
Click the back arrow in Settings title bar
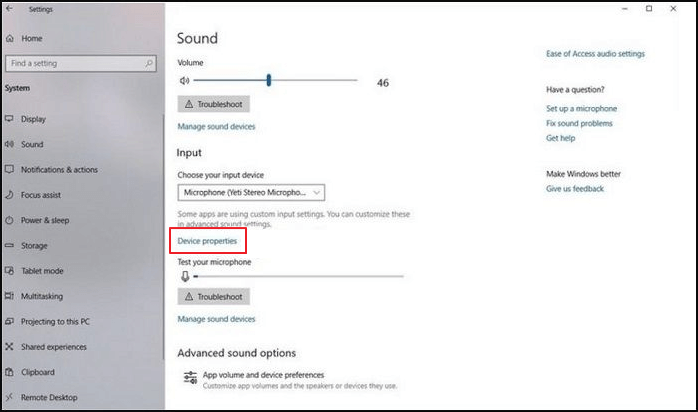pos(9,8)
